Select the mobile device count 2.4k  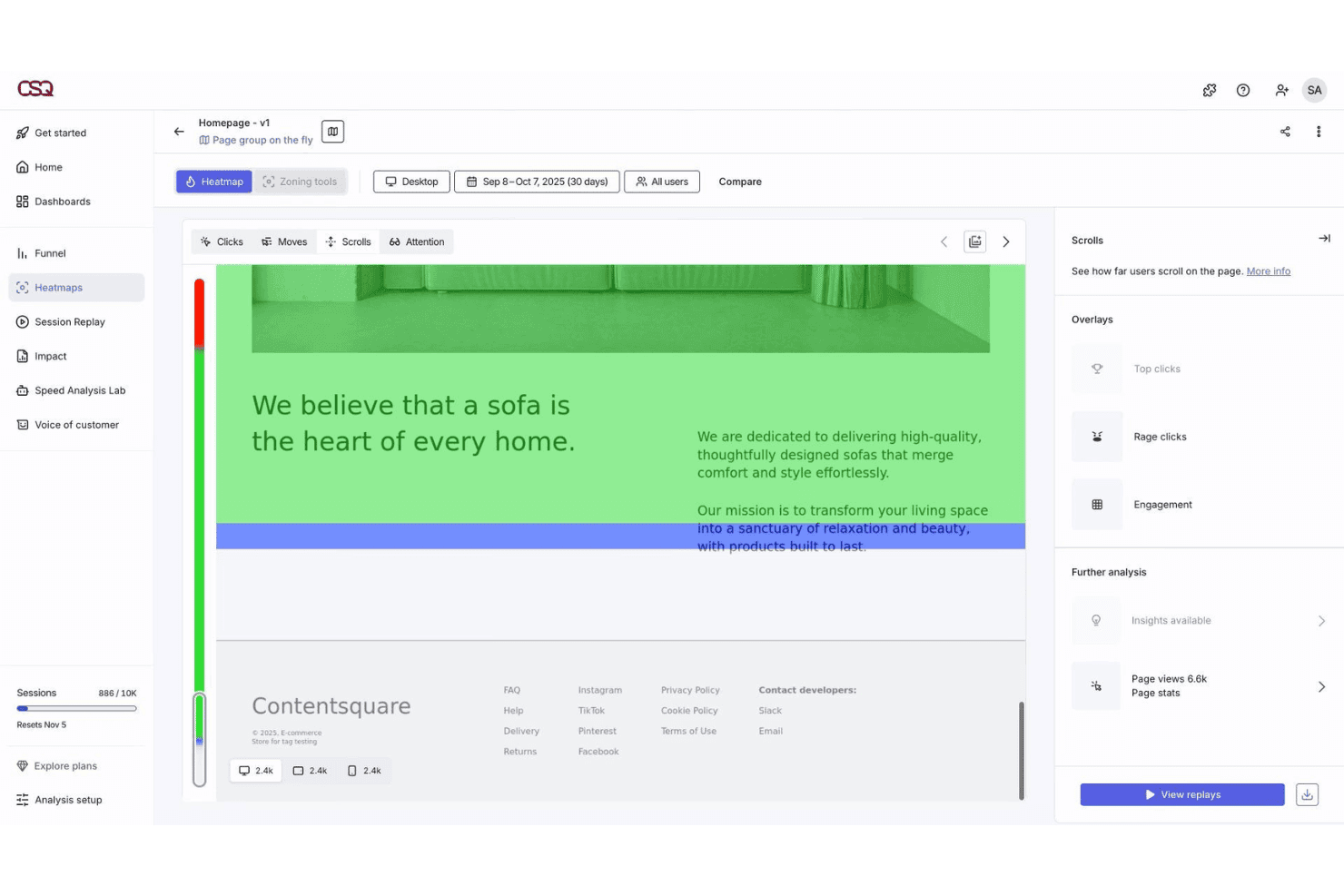coord(364,771)
